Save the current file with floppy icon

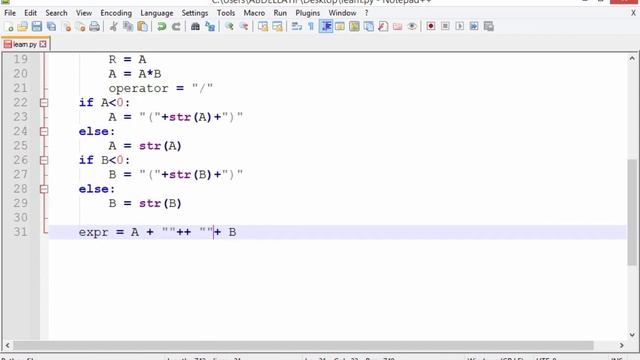click(37, 27)
